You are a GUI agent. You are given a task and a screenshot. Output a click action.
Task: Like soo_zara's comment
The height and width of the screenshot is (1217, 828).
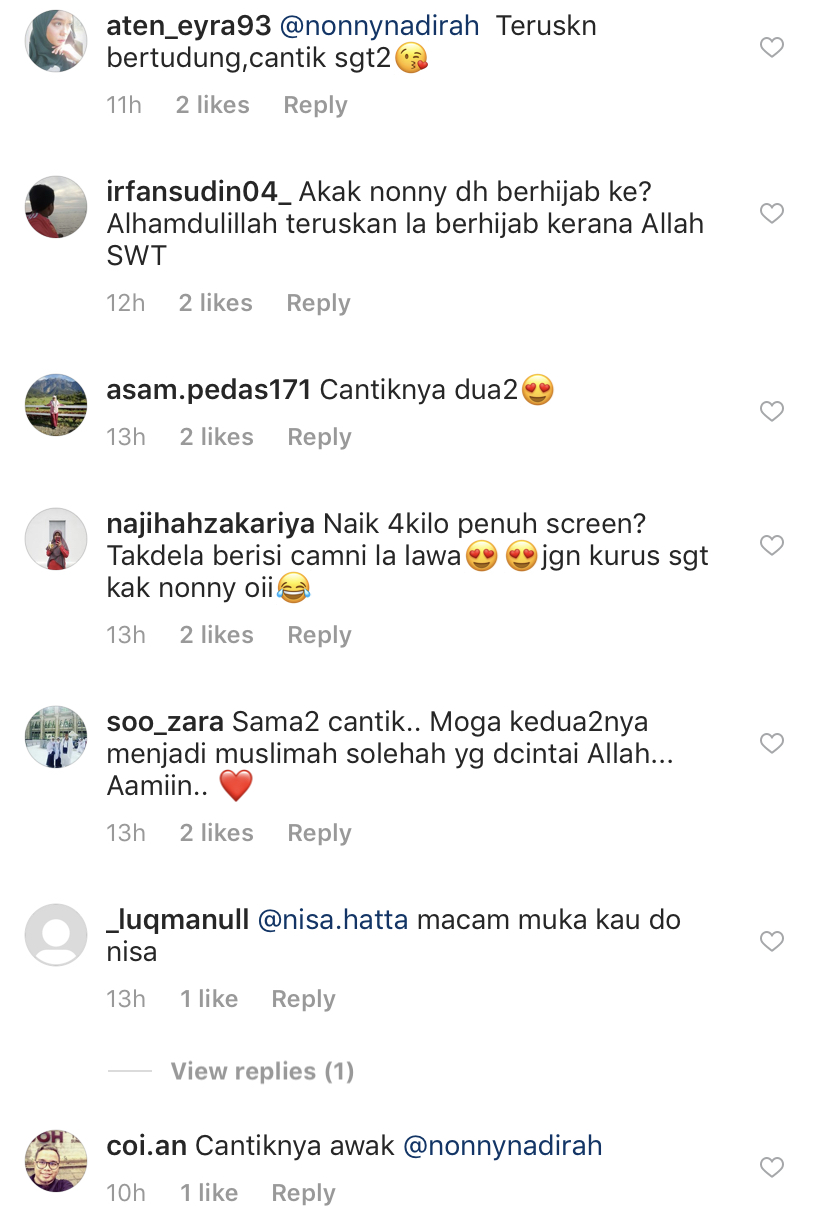(772, 743)
